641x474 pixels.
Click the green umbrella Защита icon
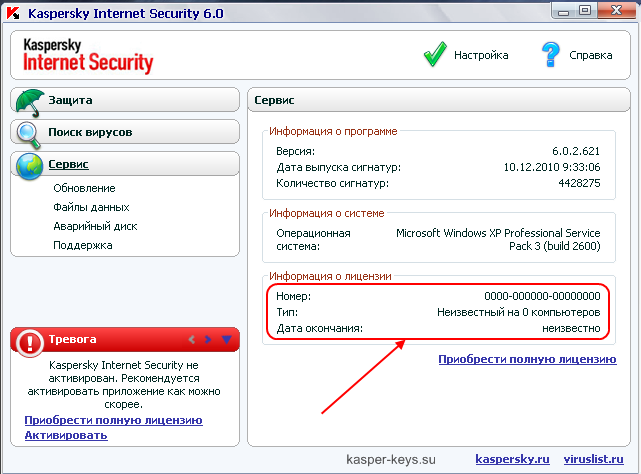click(30, 100)
